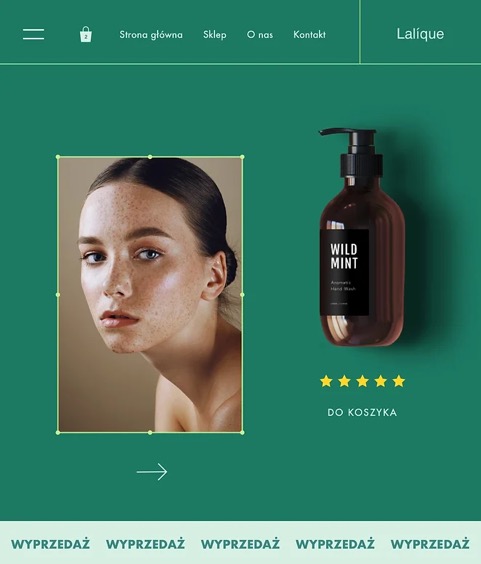
Task: Select the woman's portrait image
Action: tap(150, 295)
